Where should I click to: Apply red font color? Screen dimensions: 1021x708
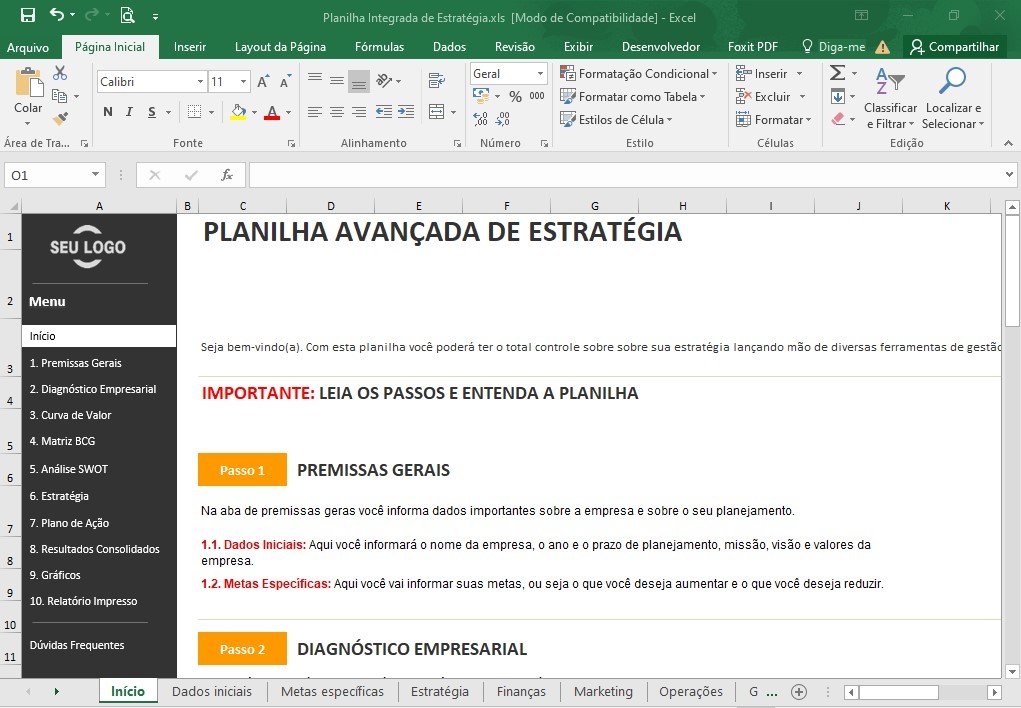click(272, 112)
